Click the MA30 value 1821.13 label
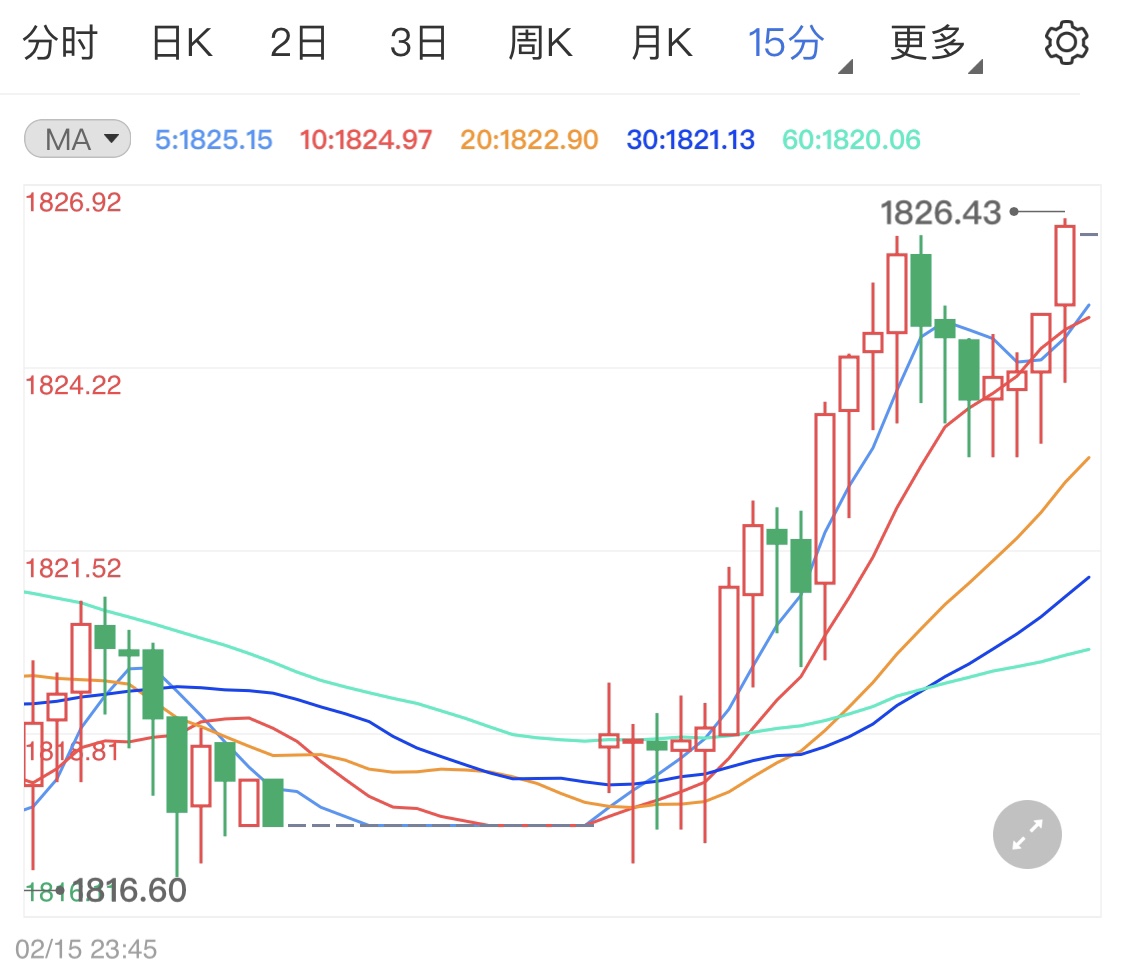This screenshot has width=1125, height=969. [690, 139]
